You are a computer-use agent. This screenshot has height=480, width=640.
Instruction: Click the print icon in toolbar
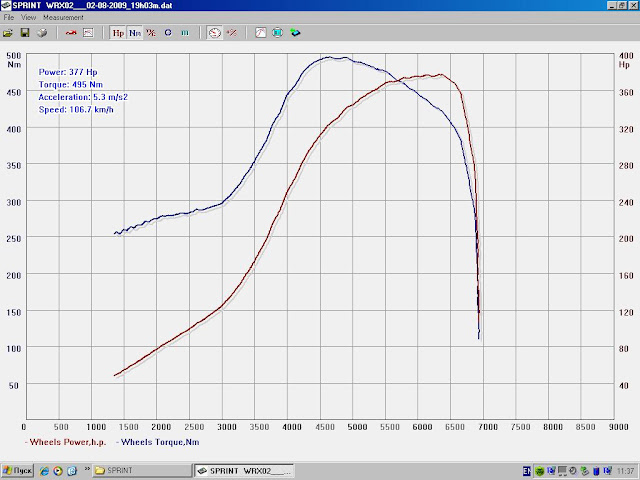point(41,33)
